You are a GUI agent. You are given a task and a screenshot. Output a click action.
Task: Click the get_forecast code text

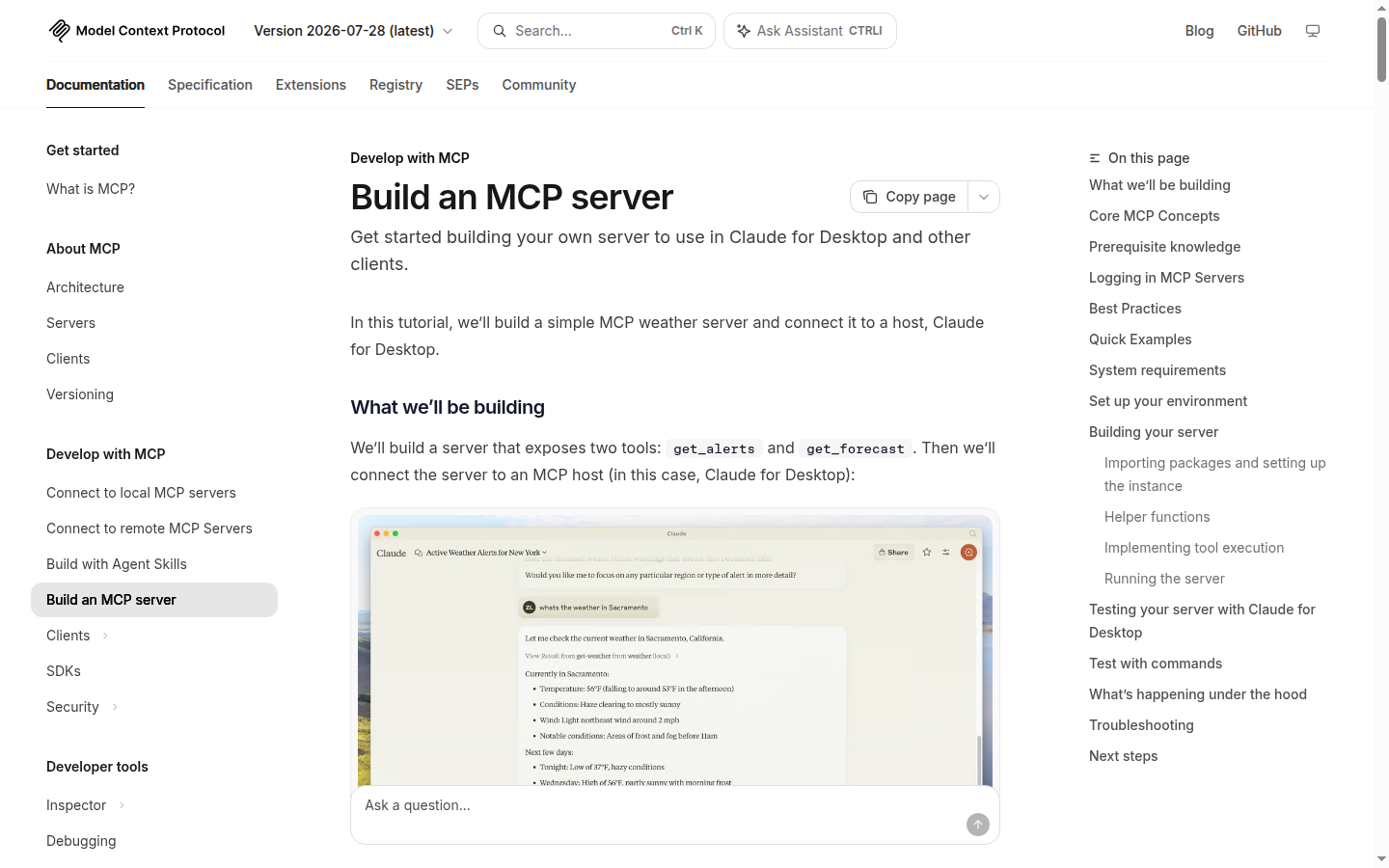pos(856,448)
